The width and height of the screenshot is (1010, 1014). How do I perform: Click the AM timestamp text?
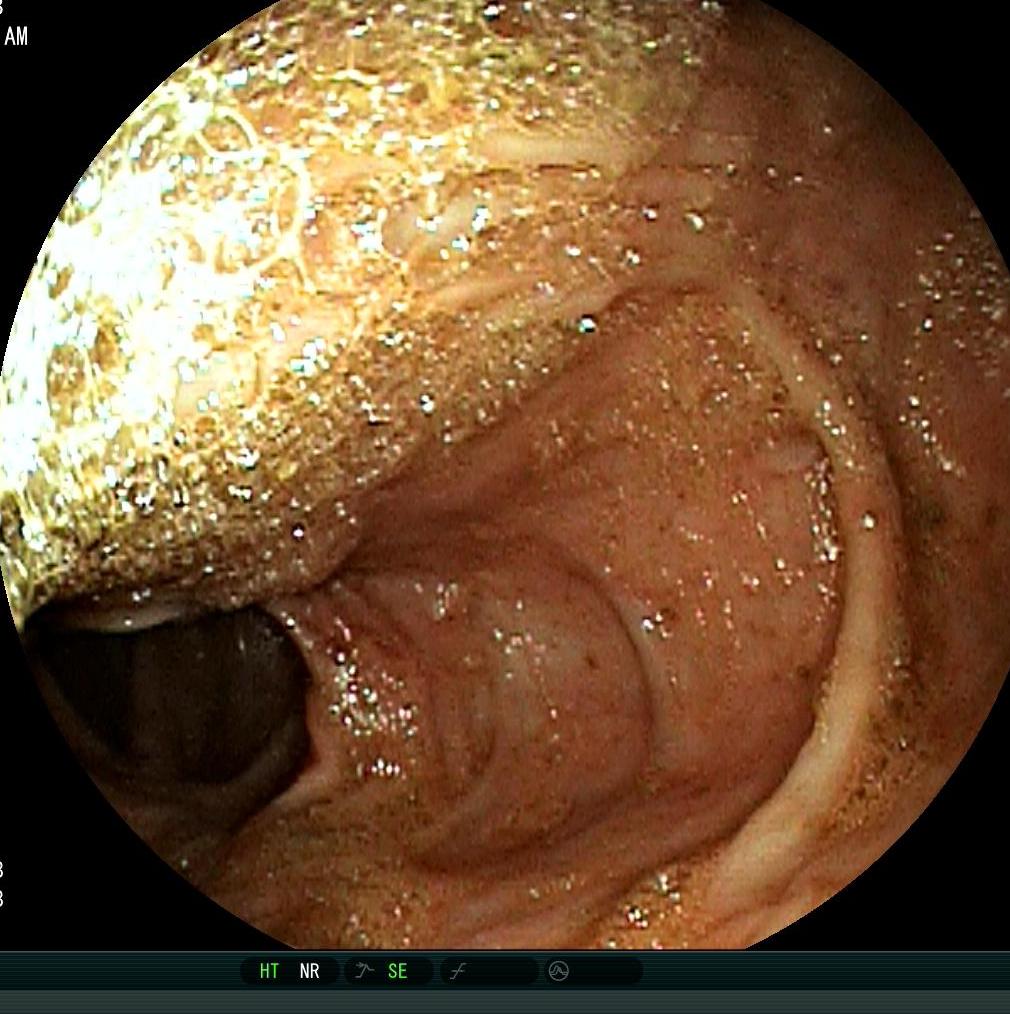click(16, 36)
